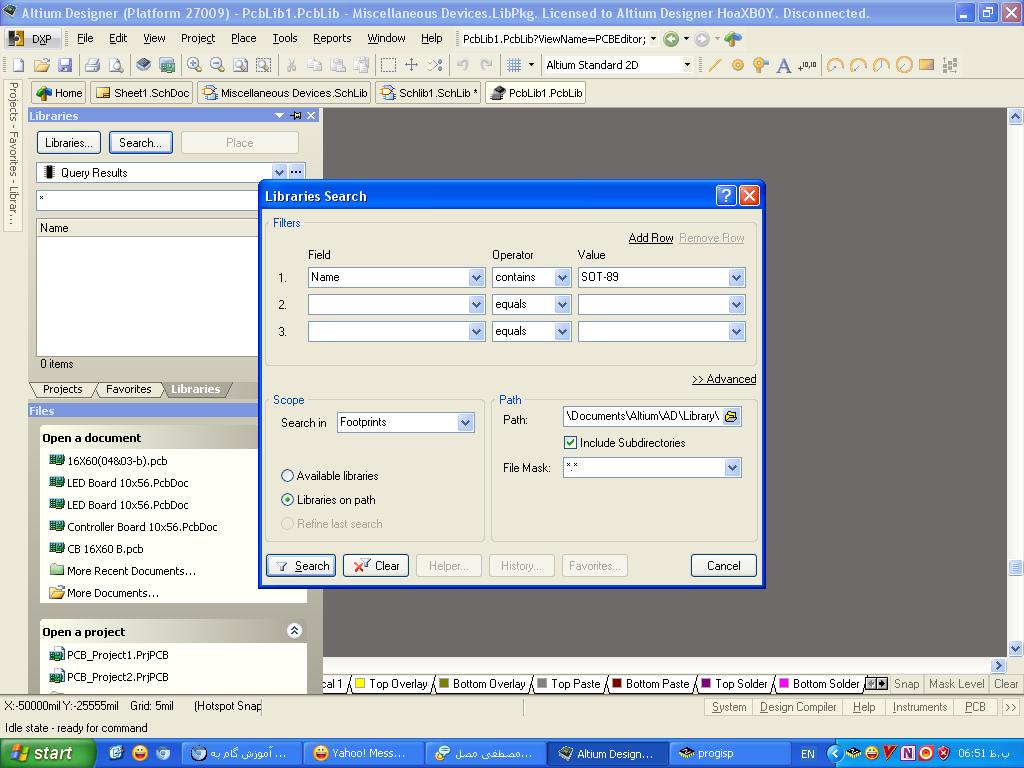
Task: Browse for library path folder icon
Action: coord(731,416)
